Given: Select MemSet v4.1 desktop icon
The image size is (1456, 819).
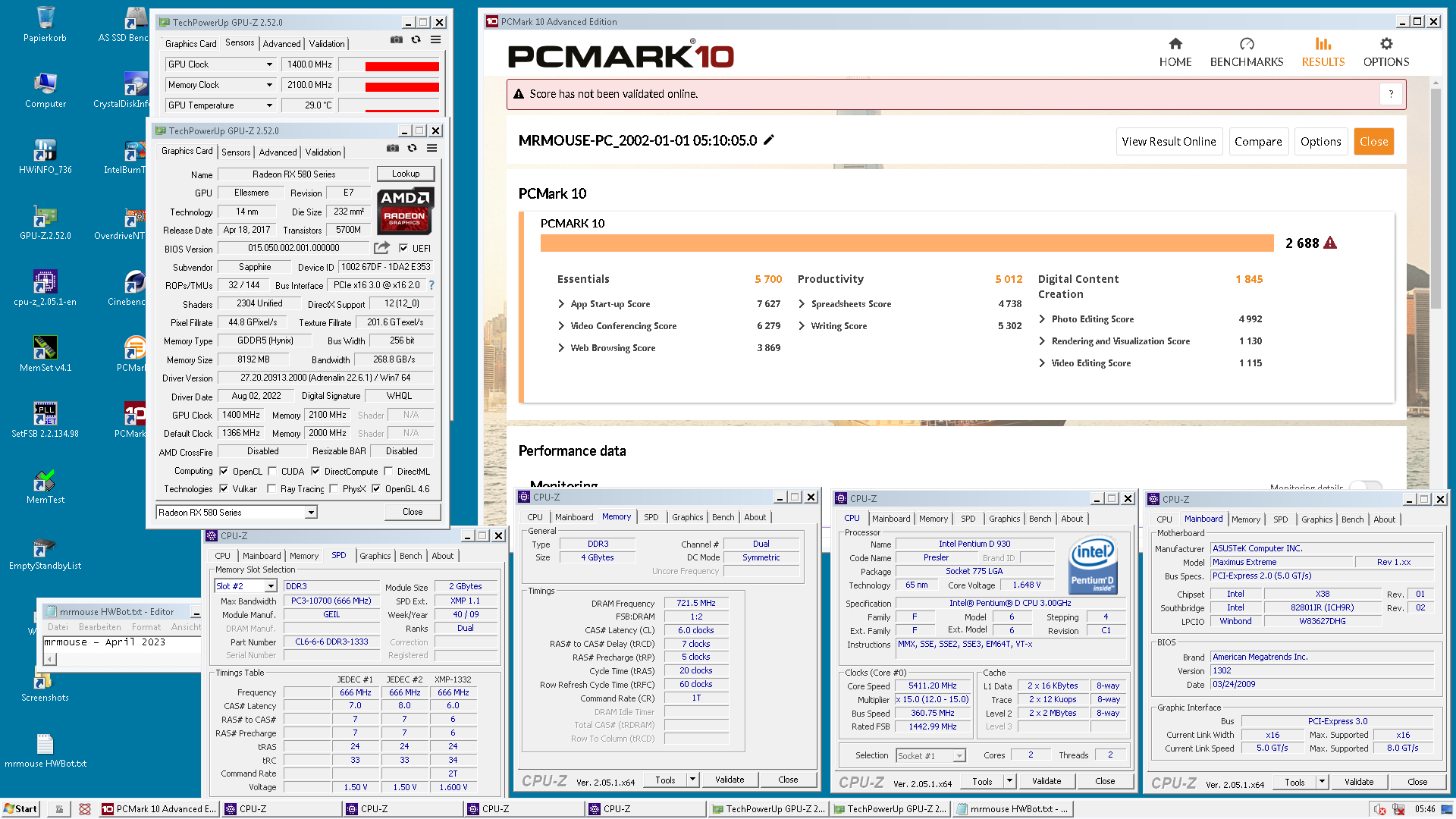Looking at the screenshot, I should pyautogui.click(x=45, y=353).
